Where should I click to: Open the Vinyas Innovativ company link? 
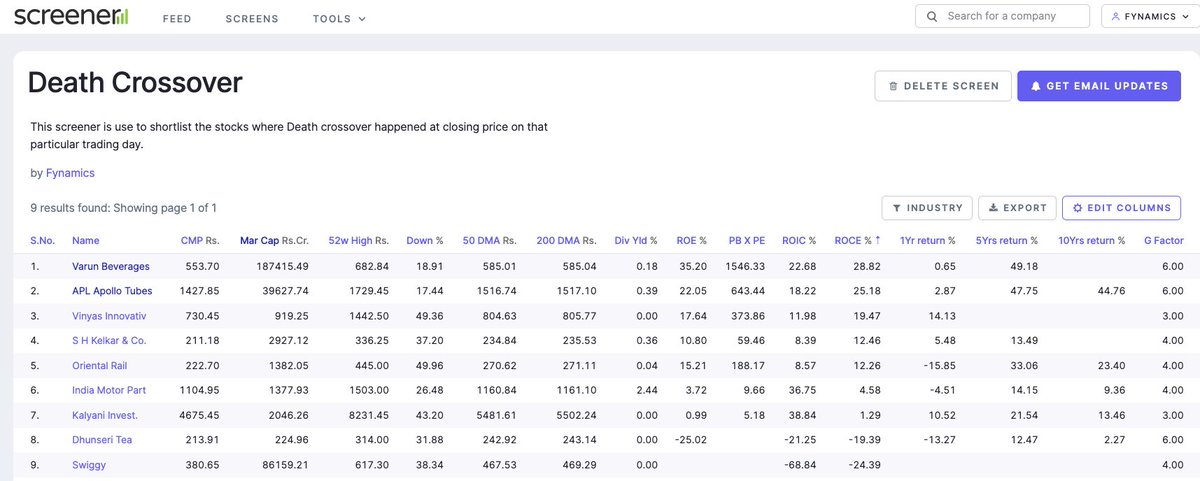coord(109,316)
